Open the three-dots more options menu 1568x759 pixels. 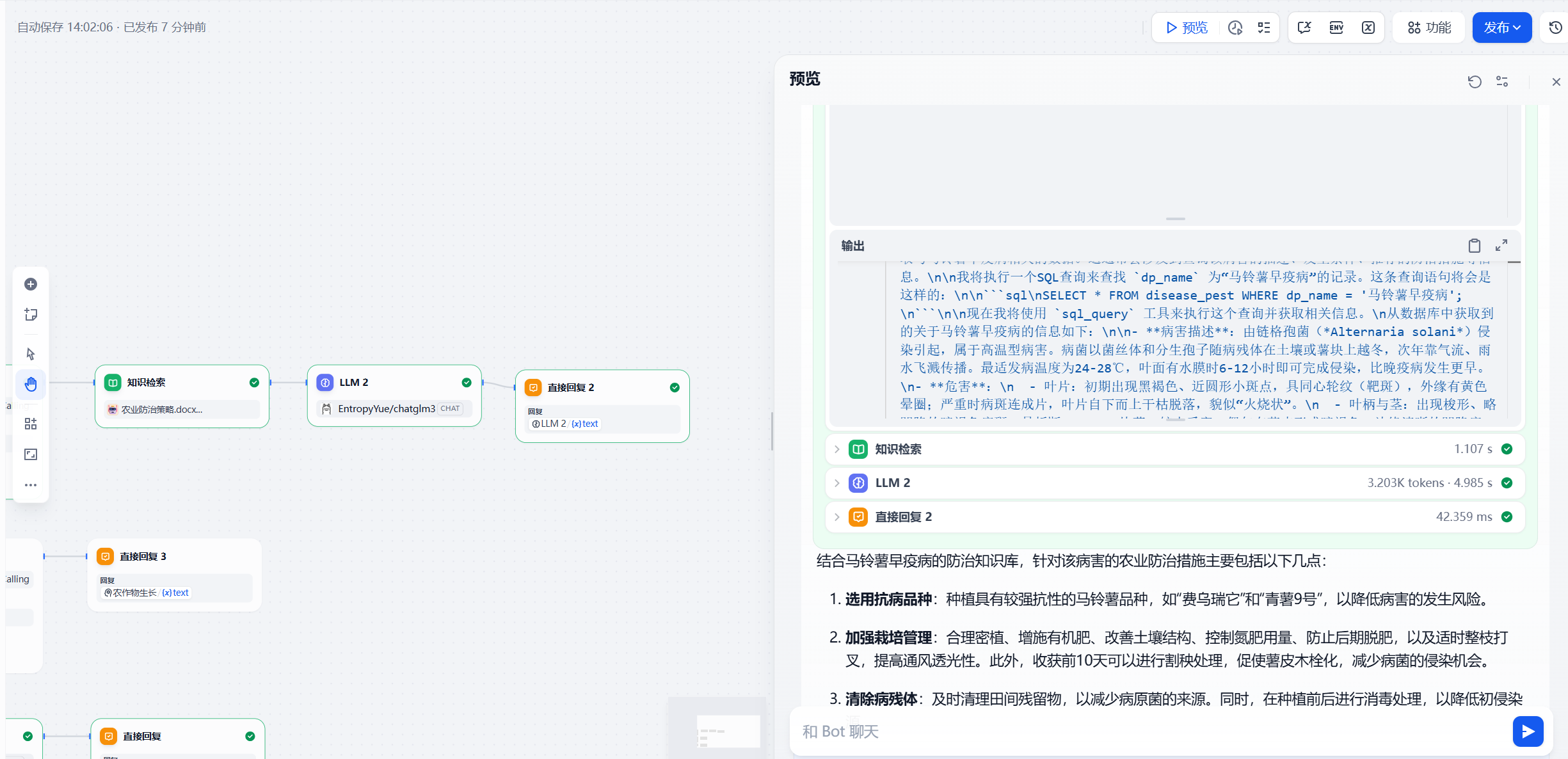[x=31, y=485]
